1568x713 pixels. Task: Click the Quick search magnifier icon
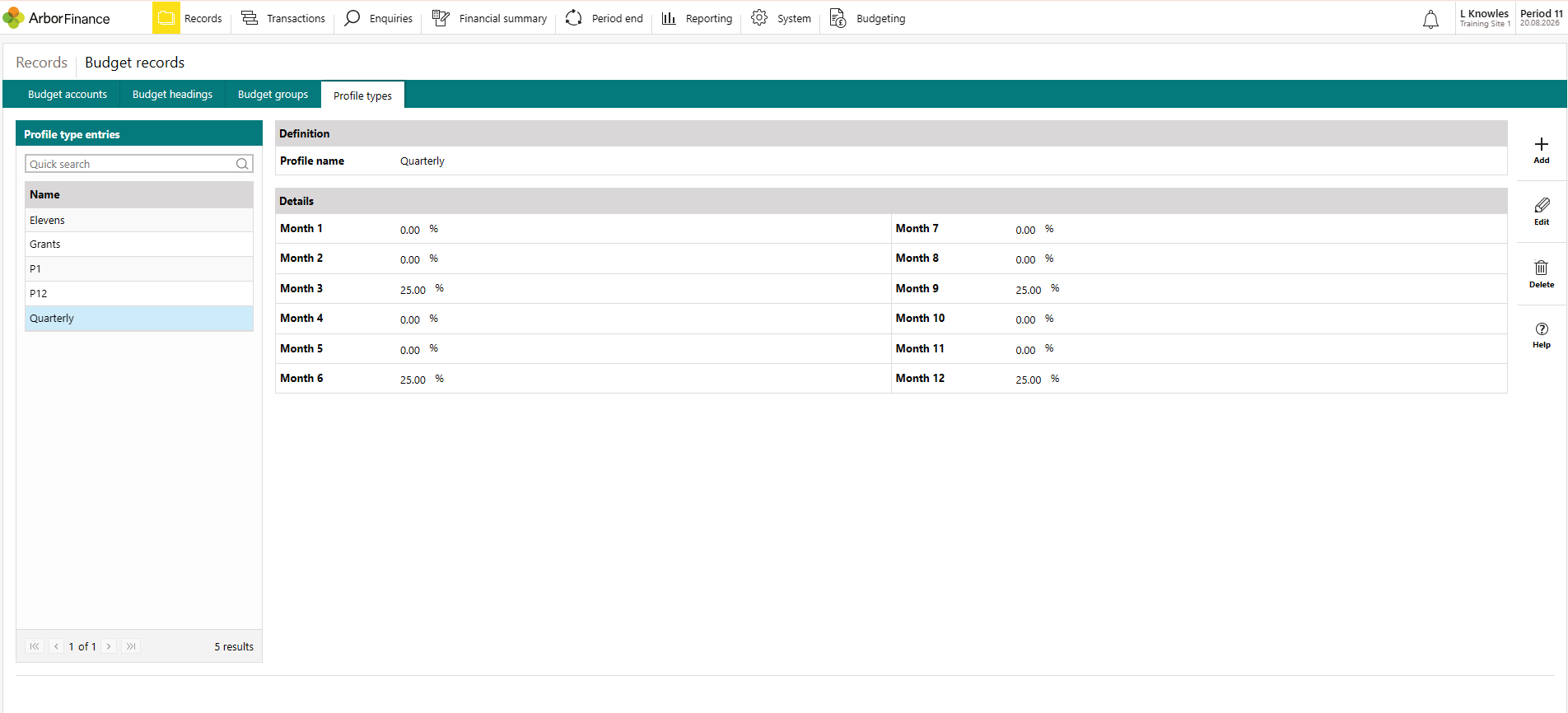tap(242, 164)
